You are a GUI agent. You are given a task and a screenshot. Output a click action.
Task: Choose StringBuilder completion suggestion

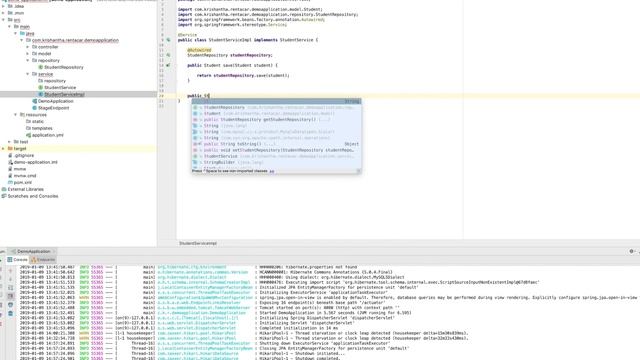coord(276,162)
